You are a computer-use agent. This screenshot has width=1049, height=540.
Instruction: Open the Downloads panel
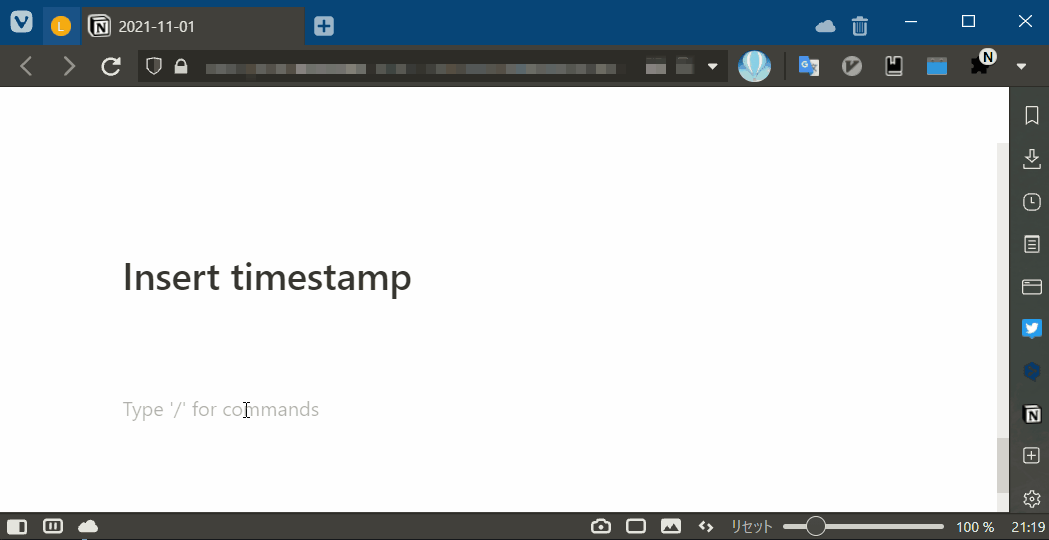[x=1032, y=159]
